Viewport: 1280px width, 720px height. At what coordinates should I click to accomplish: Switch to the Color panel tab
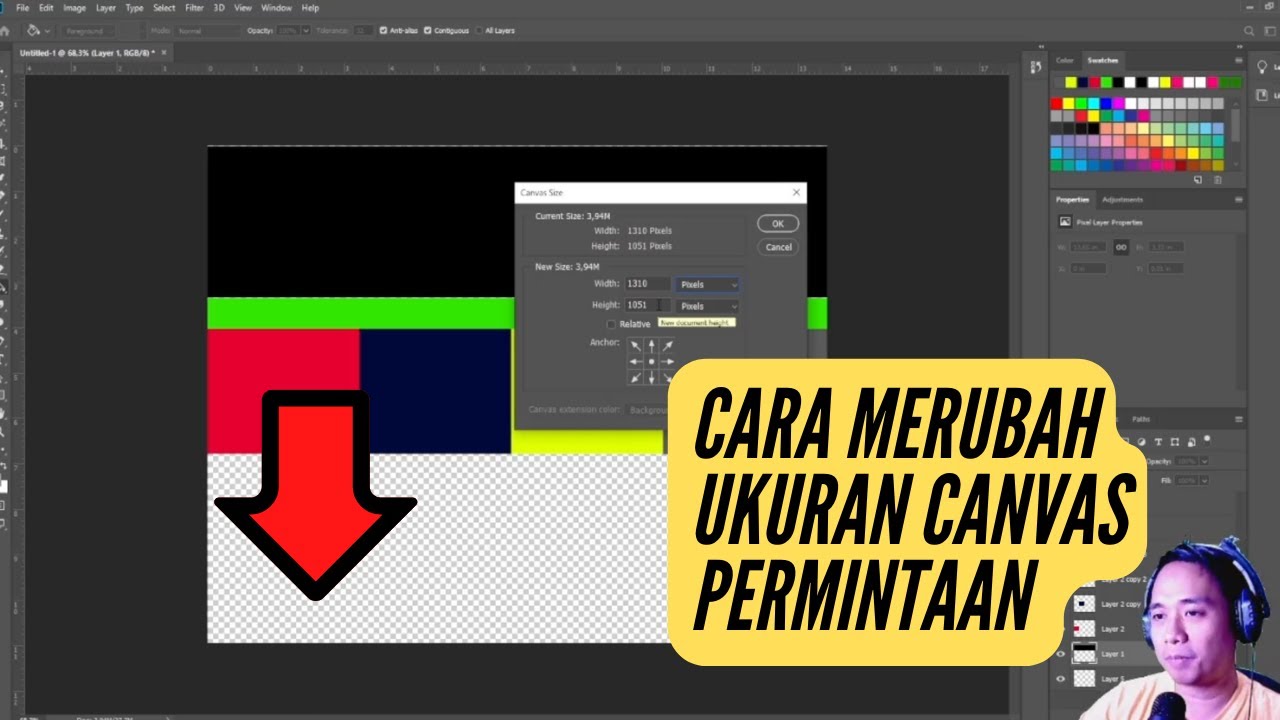point(1065,61)
